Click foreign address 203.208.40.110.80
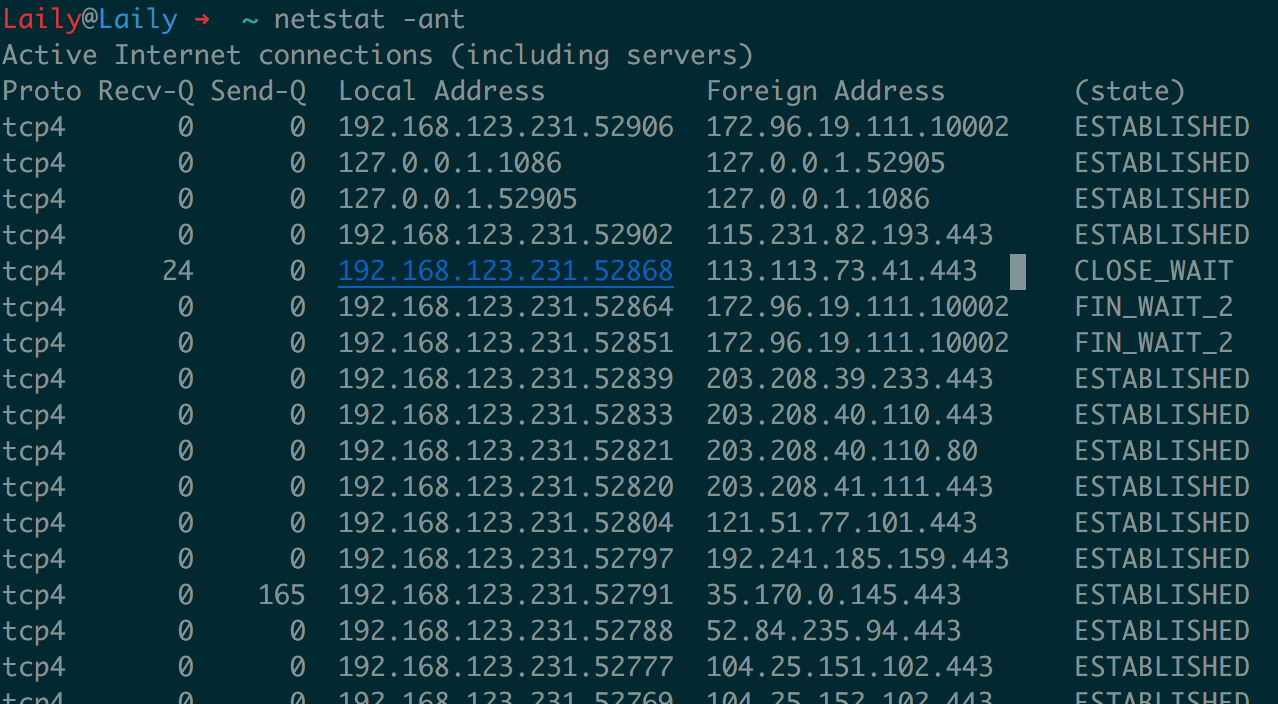 [x=841, y=451]
